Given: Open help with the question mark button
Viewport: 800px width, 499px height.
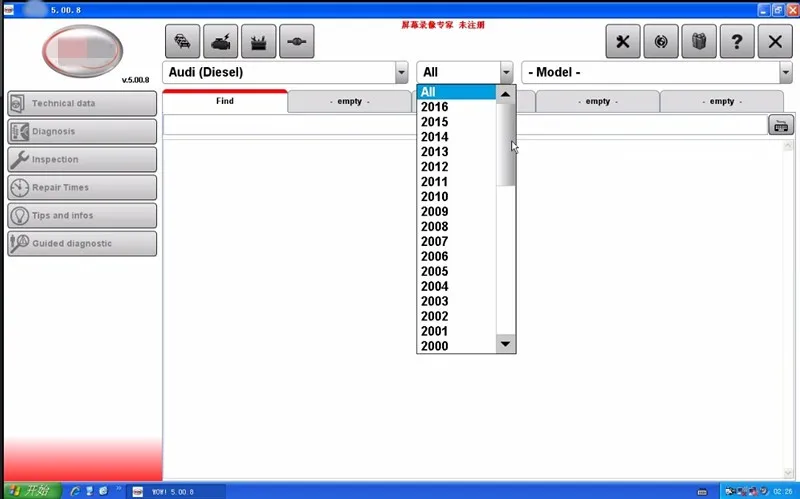Looking at the screenshot, I should pos(737,41).
